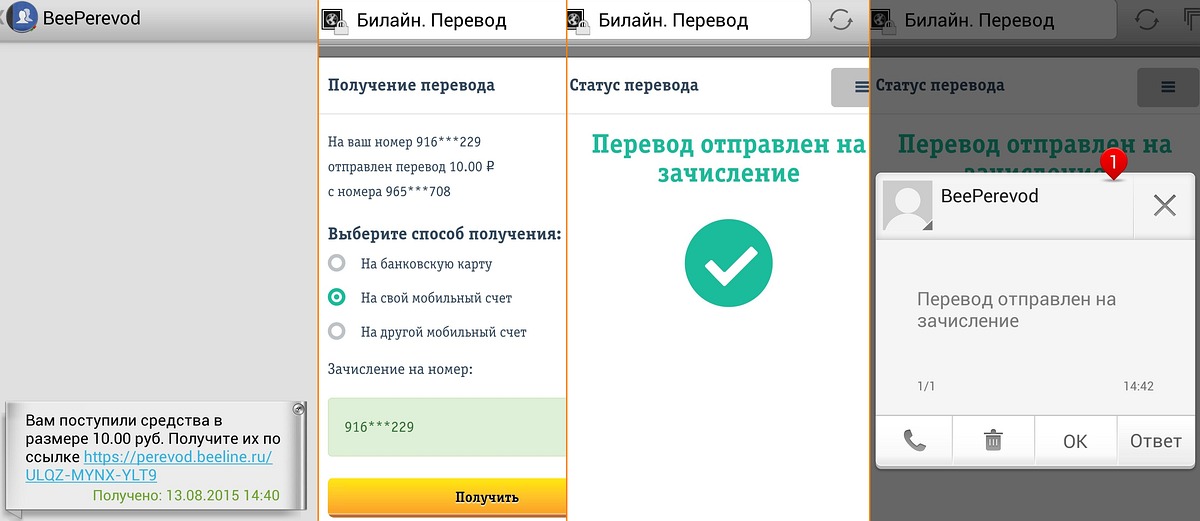Click the green phone number field 916***229
The height and width of the screenshot is (521, 1200).
(x=446, y=427)
